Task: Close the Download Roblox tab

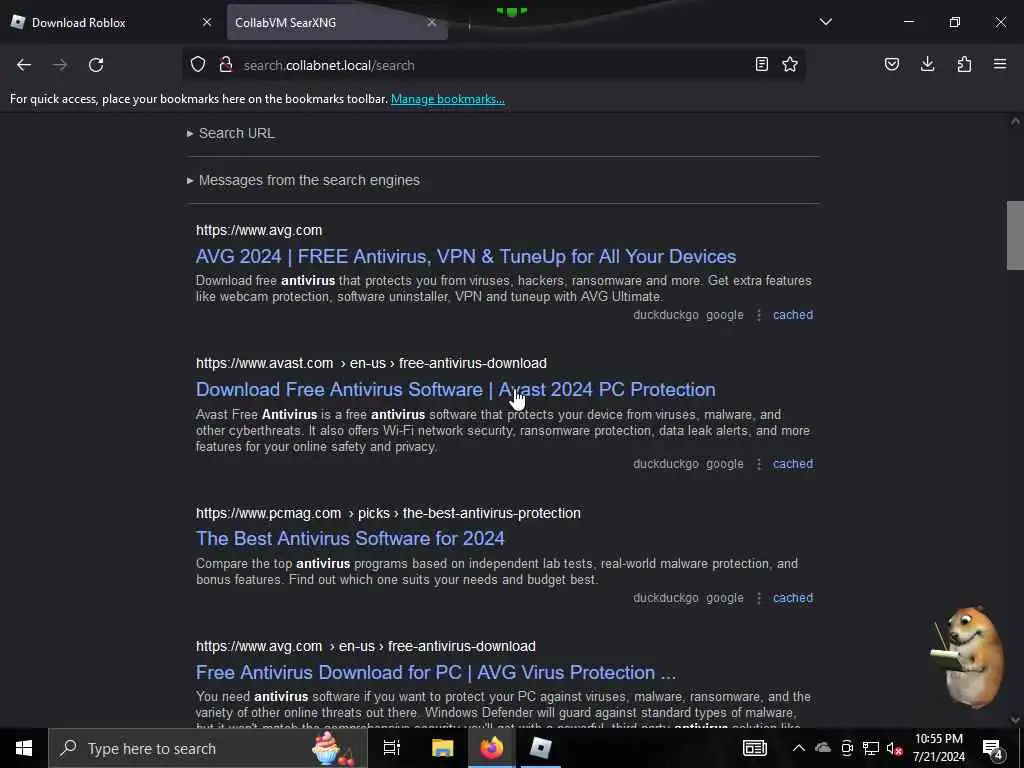Action: (207, 22)
